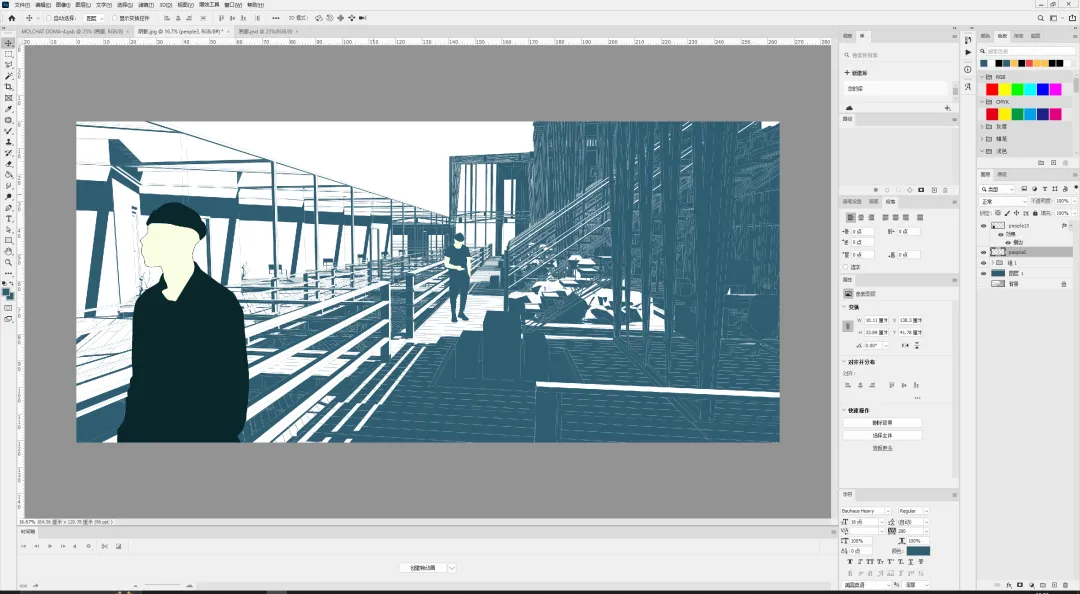Click the Select Subject quick action button

click(x=882, y=436)
